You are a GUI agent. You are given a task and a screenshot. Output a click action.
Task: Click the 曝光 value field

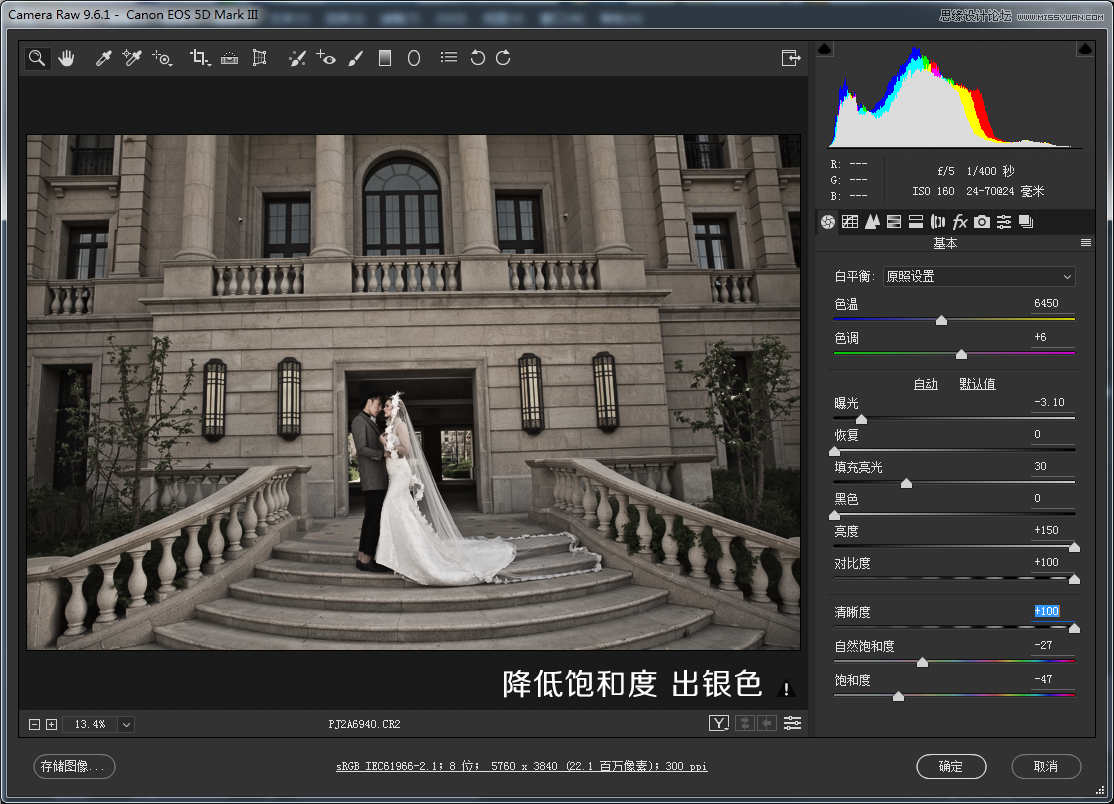pyautogui.click(x=1051, y=403)
